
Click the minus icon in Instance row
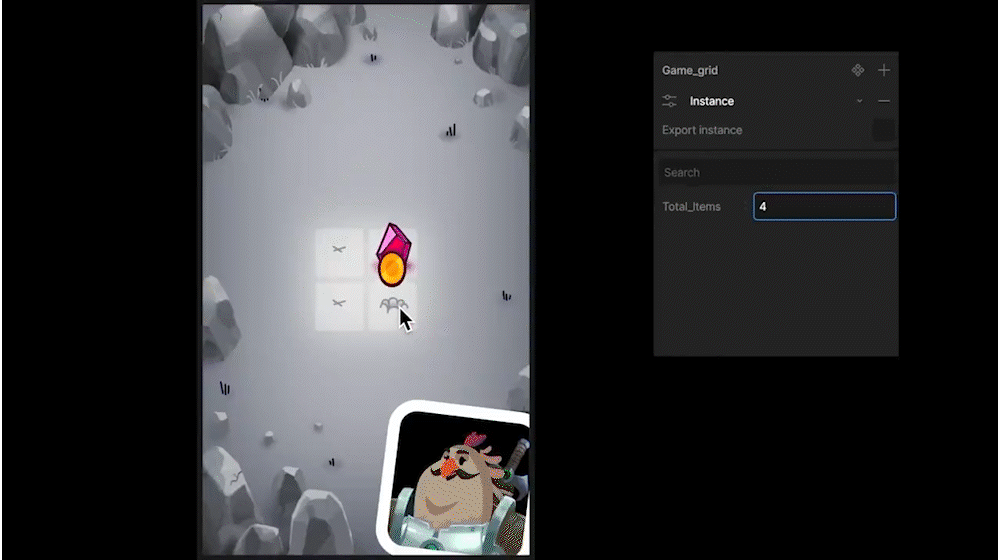click(x=883, y=101)
